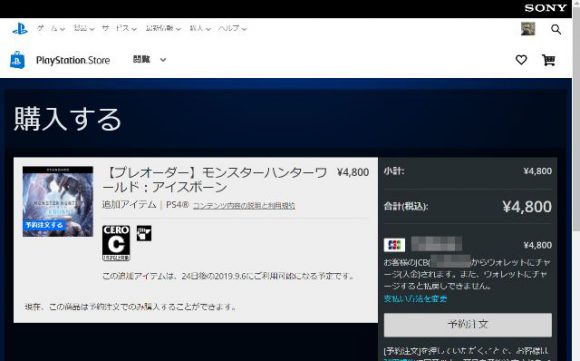Click the 追加アイテム label
This screenshot has height=361, width=580.
[x=129, y=205]
